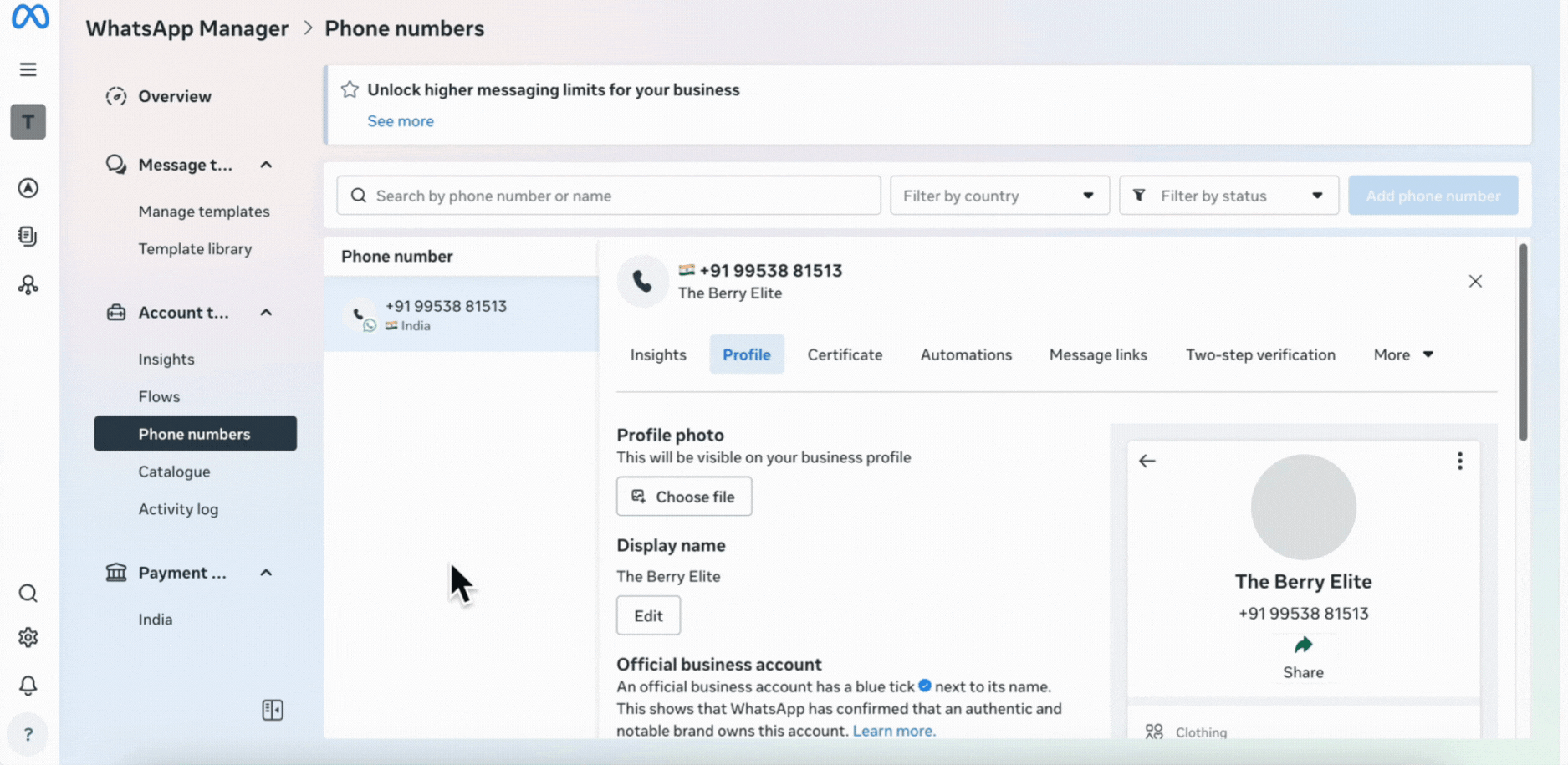Click the blue verified tick icon
This screenshot has width=1568, height=765.
pos(925,686)
